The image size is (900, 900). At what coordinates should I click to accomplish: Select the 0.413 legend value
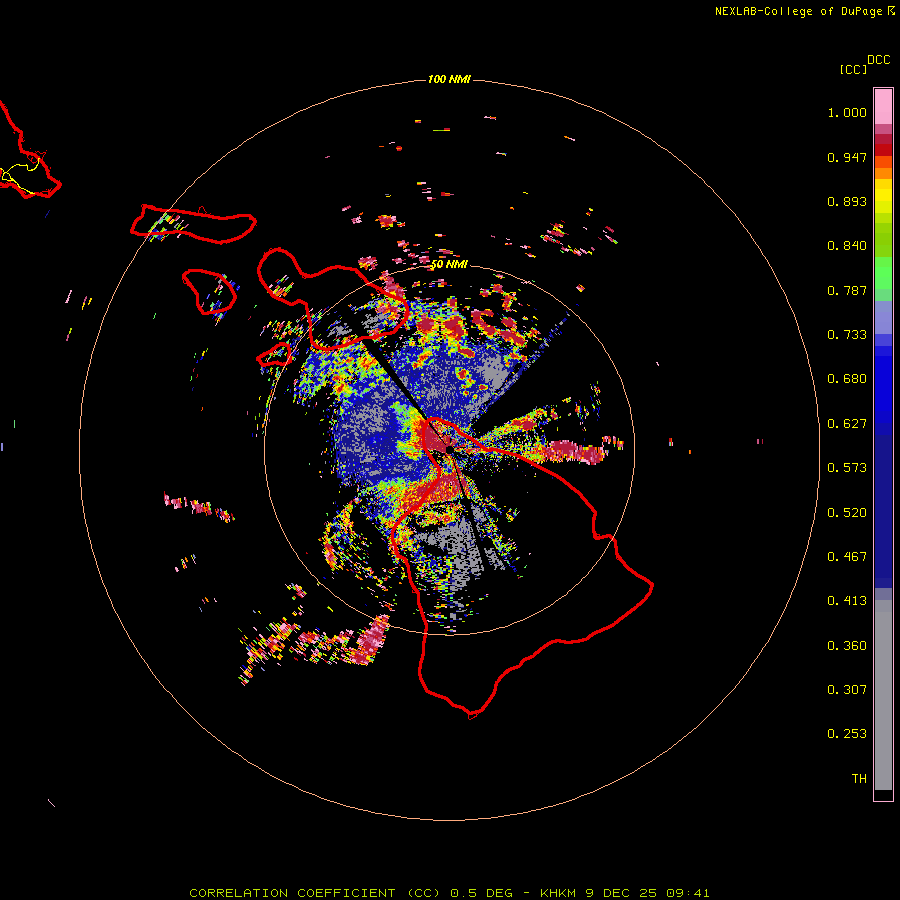coord(847,601)
